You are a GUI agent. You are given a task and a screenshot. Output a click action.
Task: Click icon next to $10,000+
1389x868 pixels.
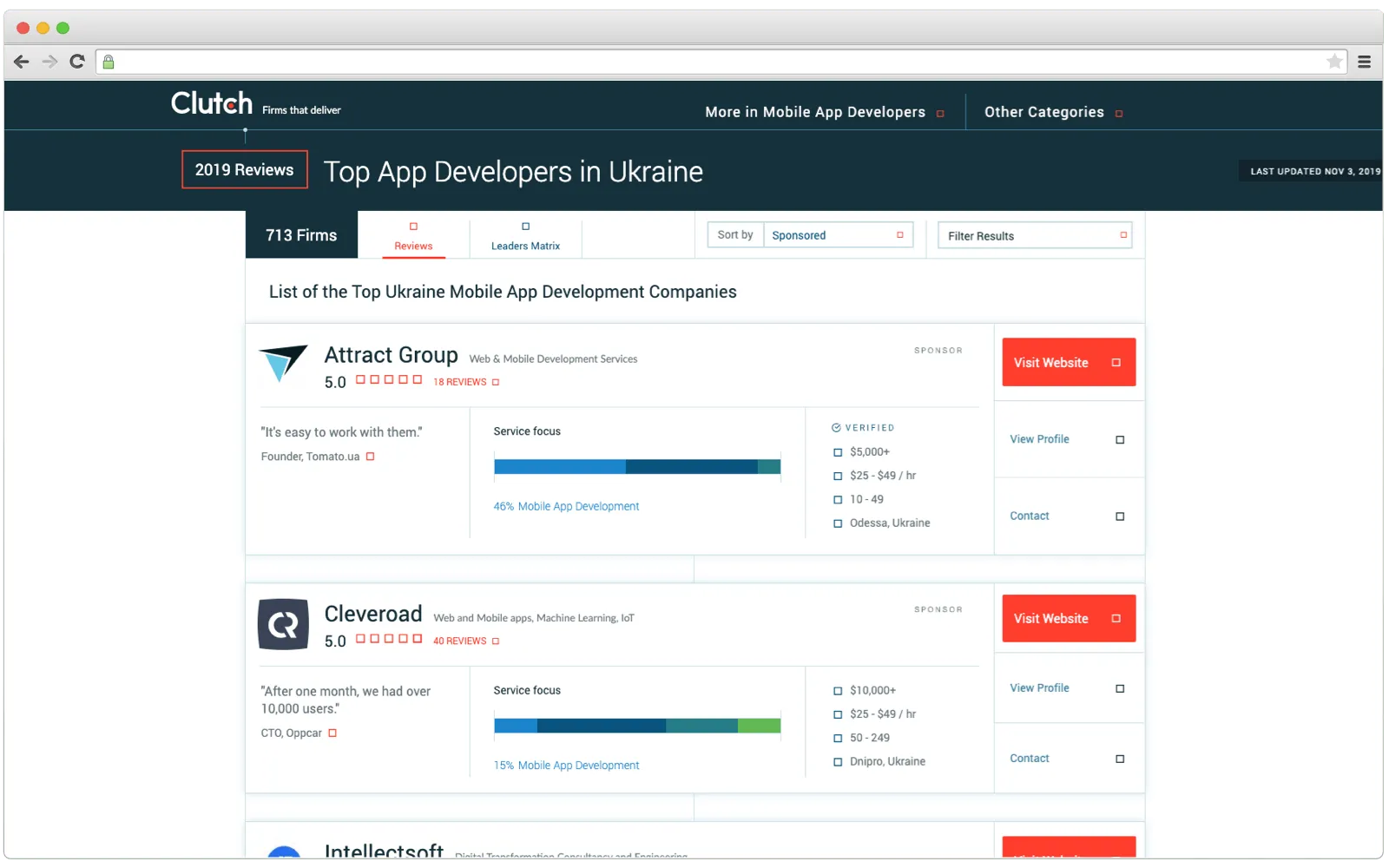[838, 691]
